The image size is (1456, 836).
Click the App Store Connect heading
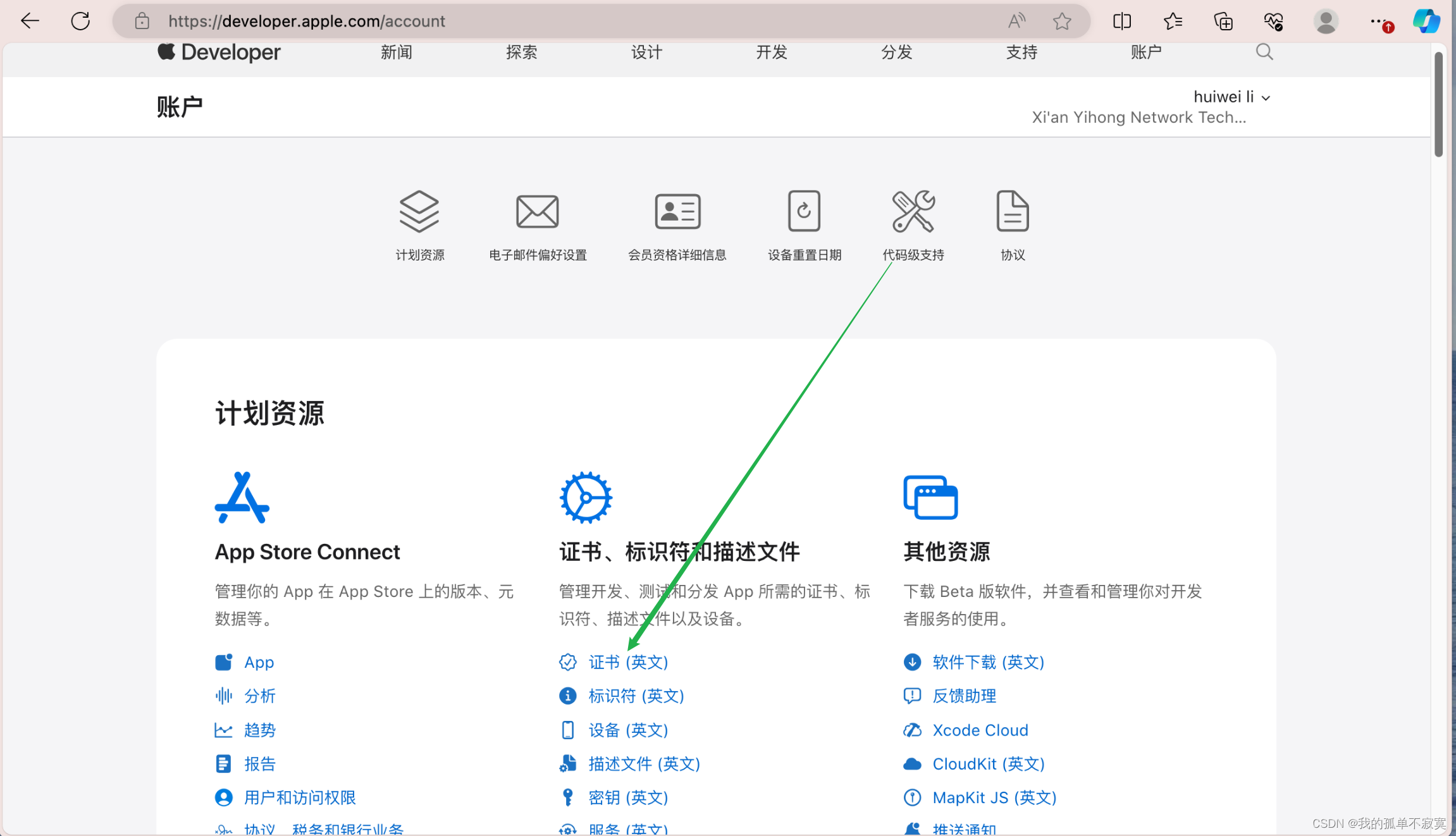coord(307,552)
